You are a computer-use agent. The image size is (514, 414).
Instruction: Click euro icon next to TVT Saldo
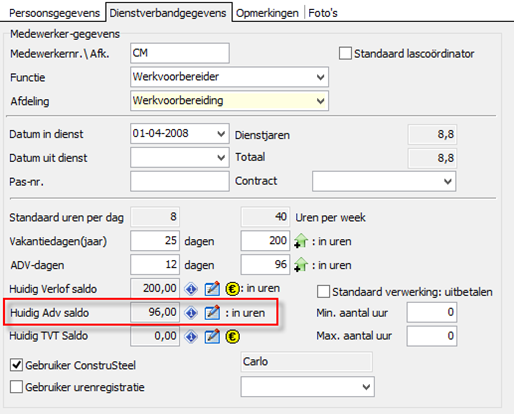coord(232,336)
